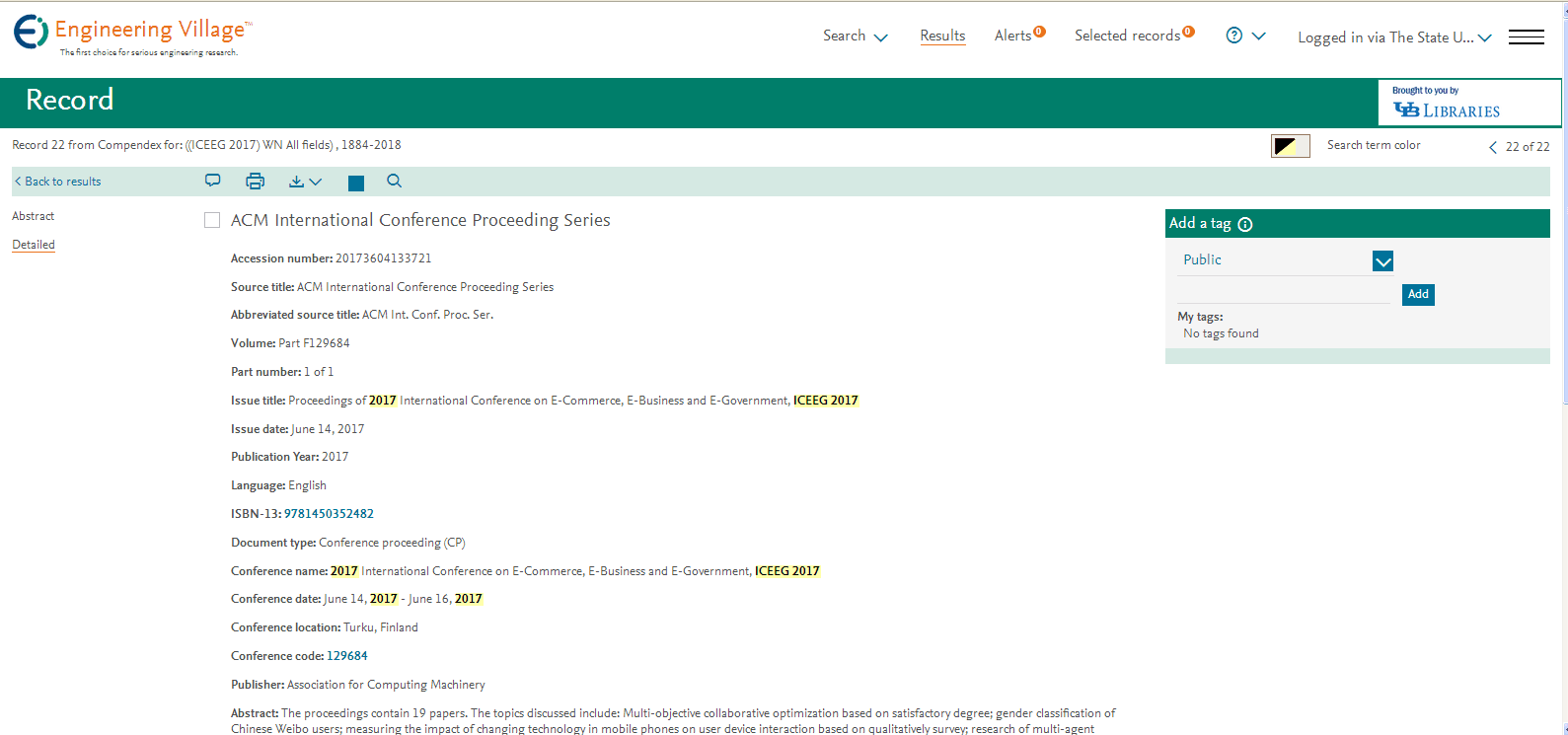Open the help question mark icon
This screenshot has height=735, width=1568.
[x=1233, y=36]
